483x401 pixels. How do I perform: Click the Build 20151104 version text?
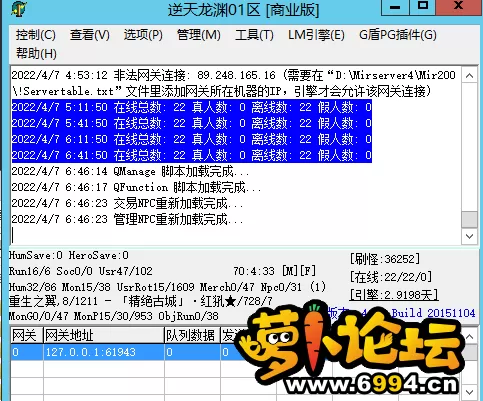(433, 313)
